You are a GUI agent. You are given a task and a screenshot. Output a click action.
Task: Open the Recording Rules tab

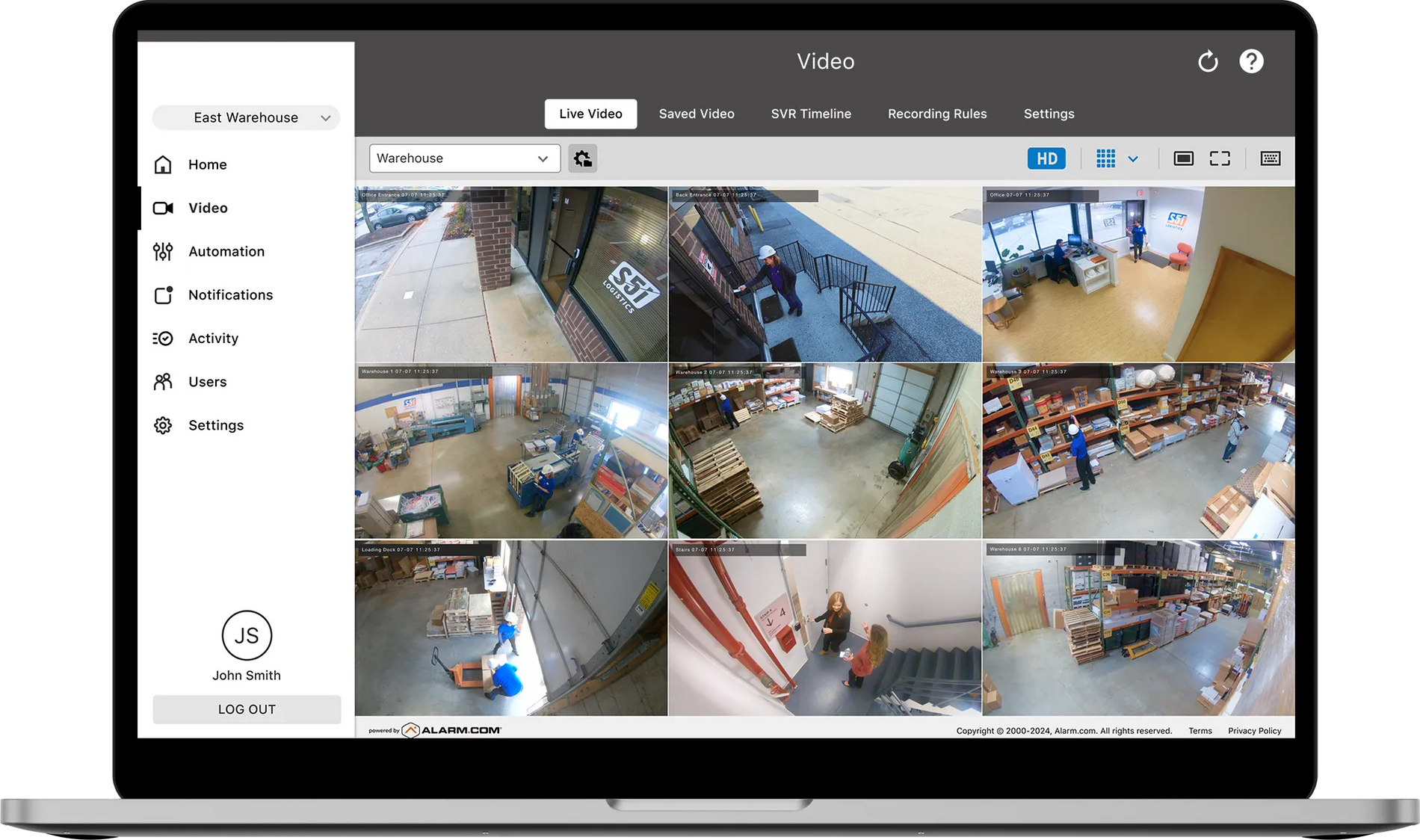click(937, 114)
